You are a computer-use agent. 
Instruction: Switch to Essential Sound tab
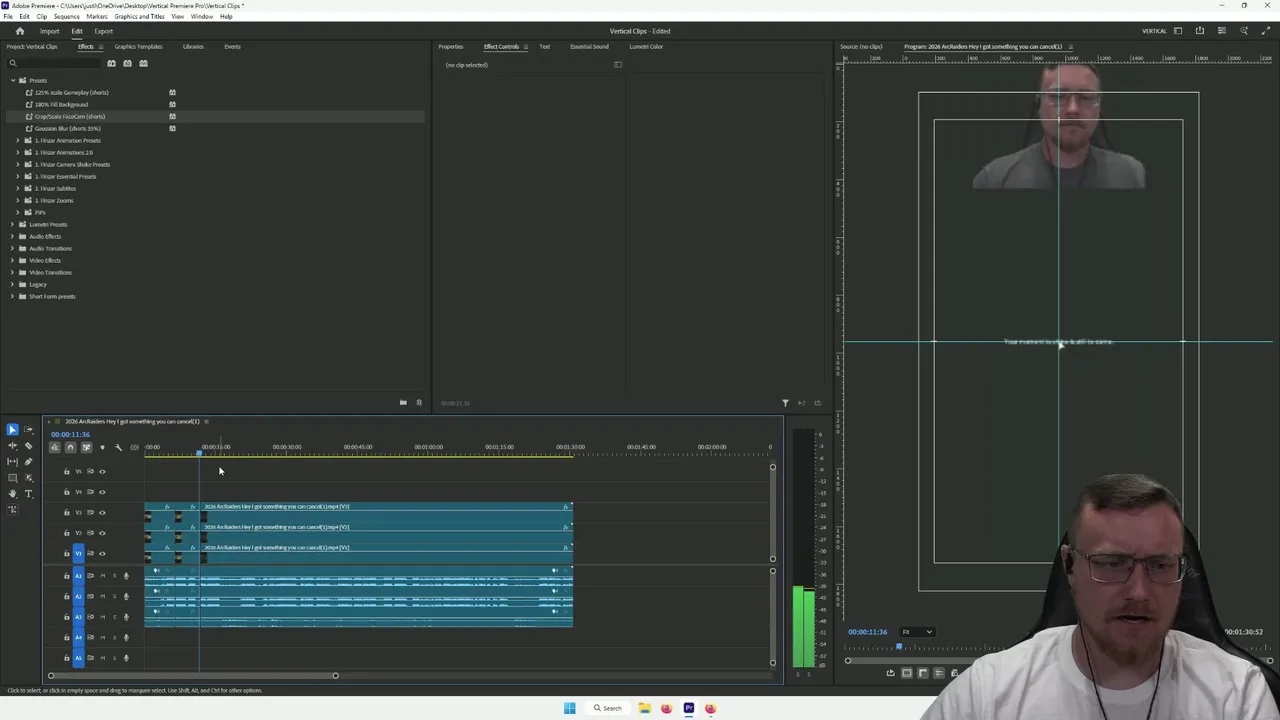point(589,46)
